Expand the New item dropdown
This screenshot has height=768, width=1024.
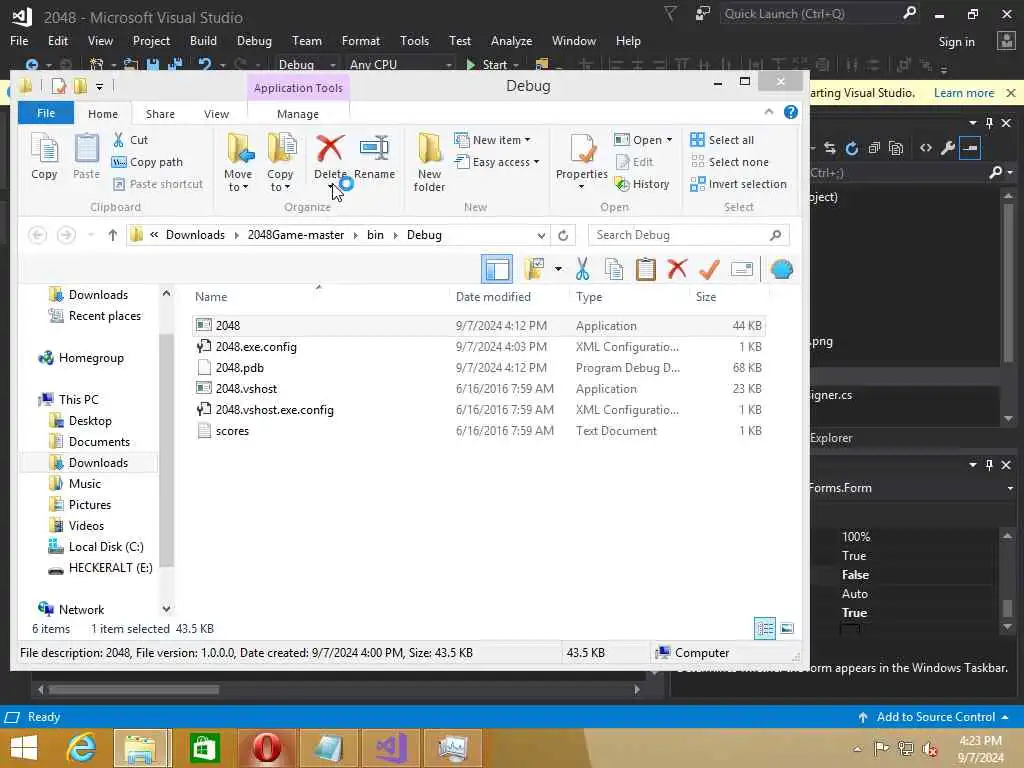pyautogui.click(x=527, y=140)
